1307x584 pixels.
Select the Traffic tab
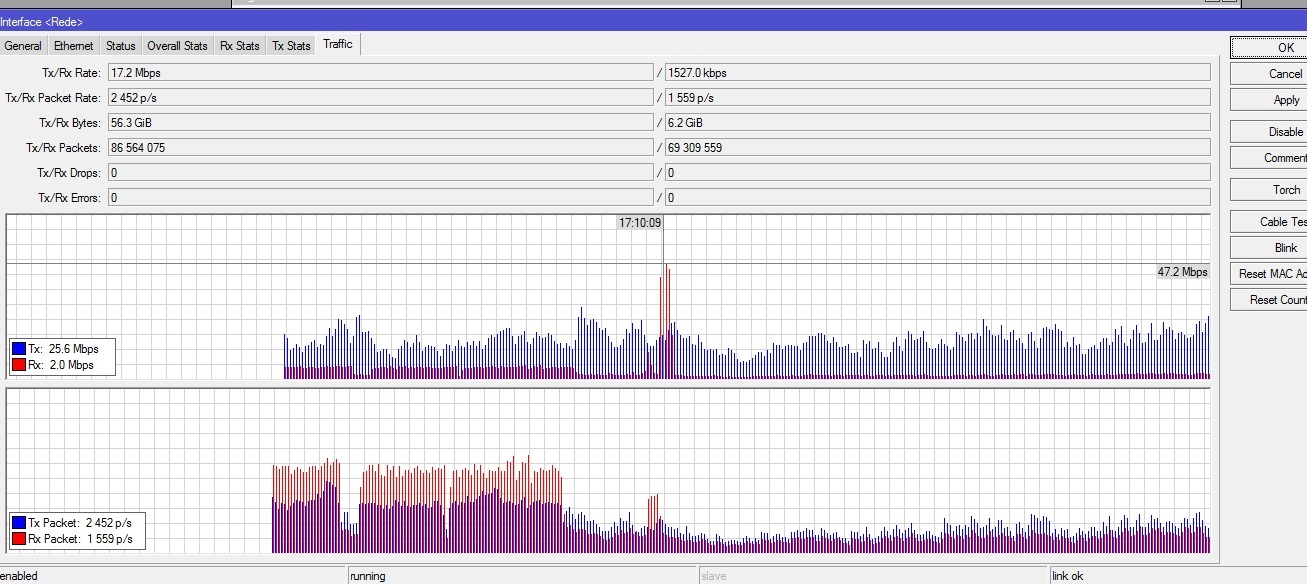click(x=338, y=44)
